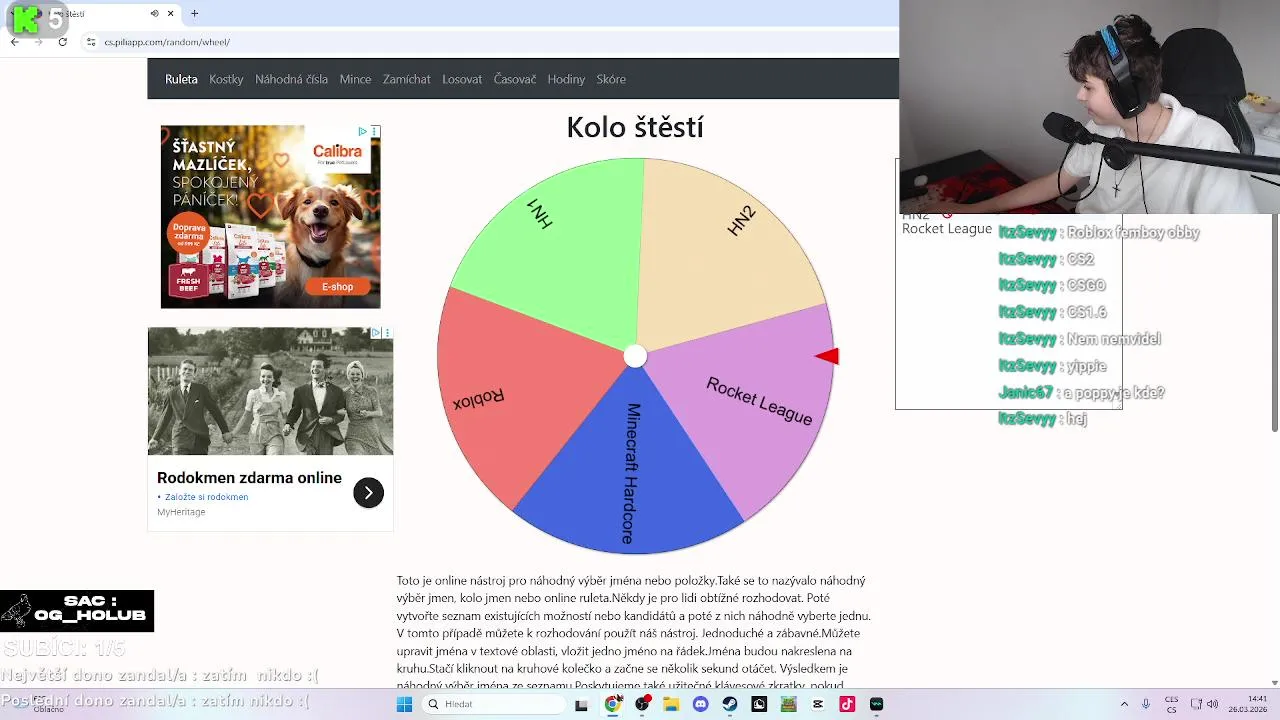Open the Skóre menu item
Image resolution: width=1280 pixels, height=720 pixels.
pos(611,79)
